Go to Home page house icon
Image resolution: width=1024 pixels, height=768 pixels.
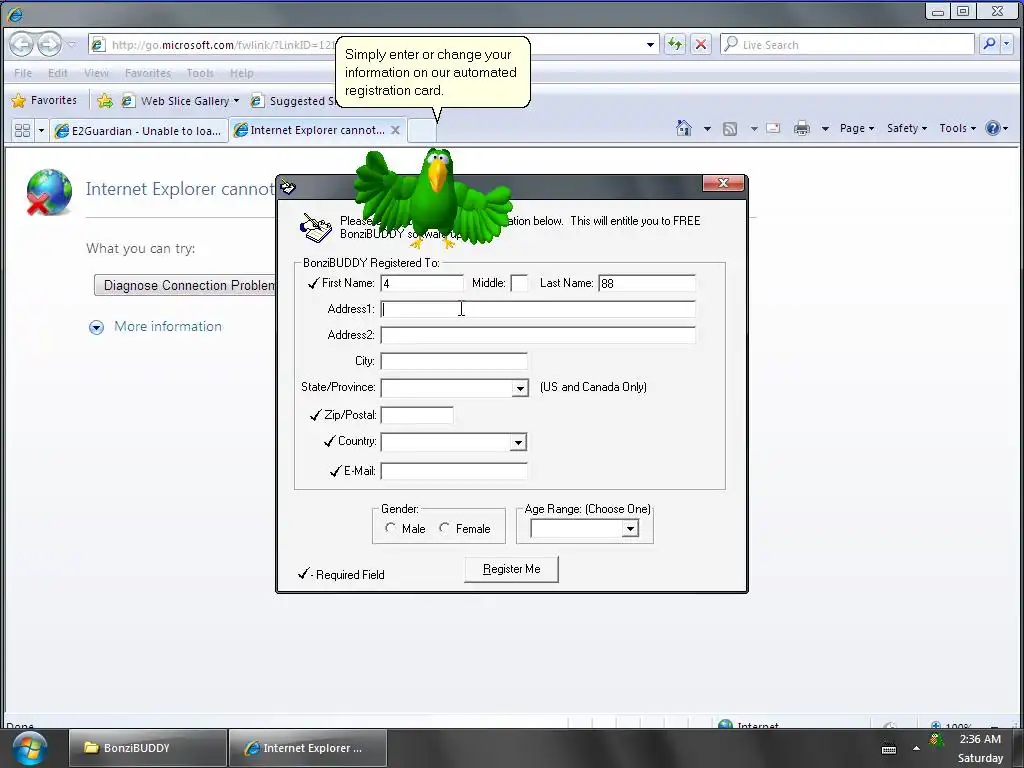pos(684,129)
